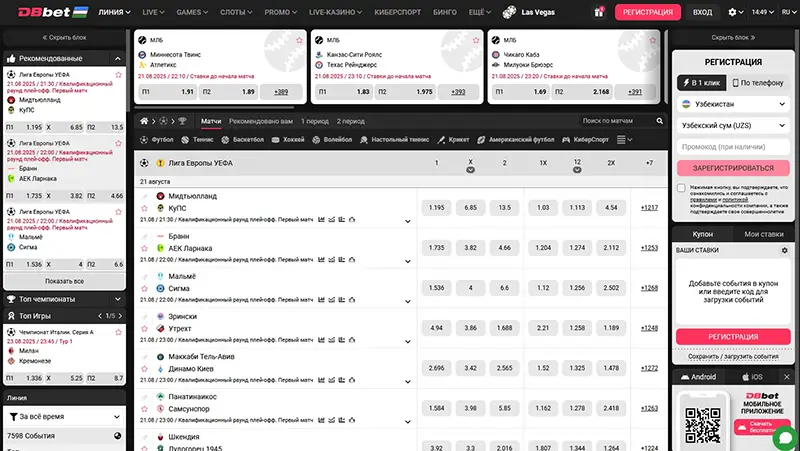The width and height of the screenshot is (800, 451).
Task: Select odds 1.195 for Мидтьюлланд win
Action: (436, 208)
